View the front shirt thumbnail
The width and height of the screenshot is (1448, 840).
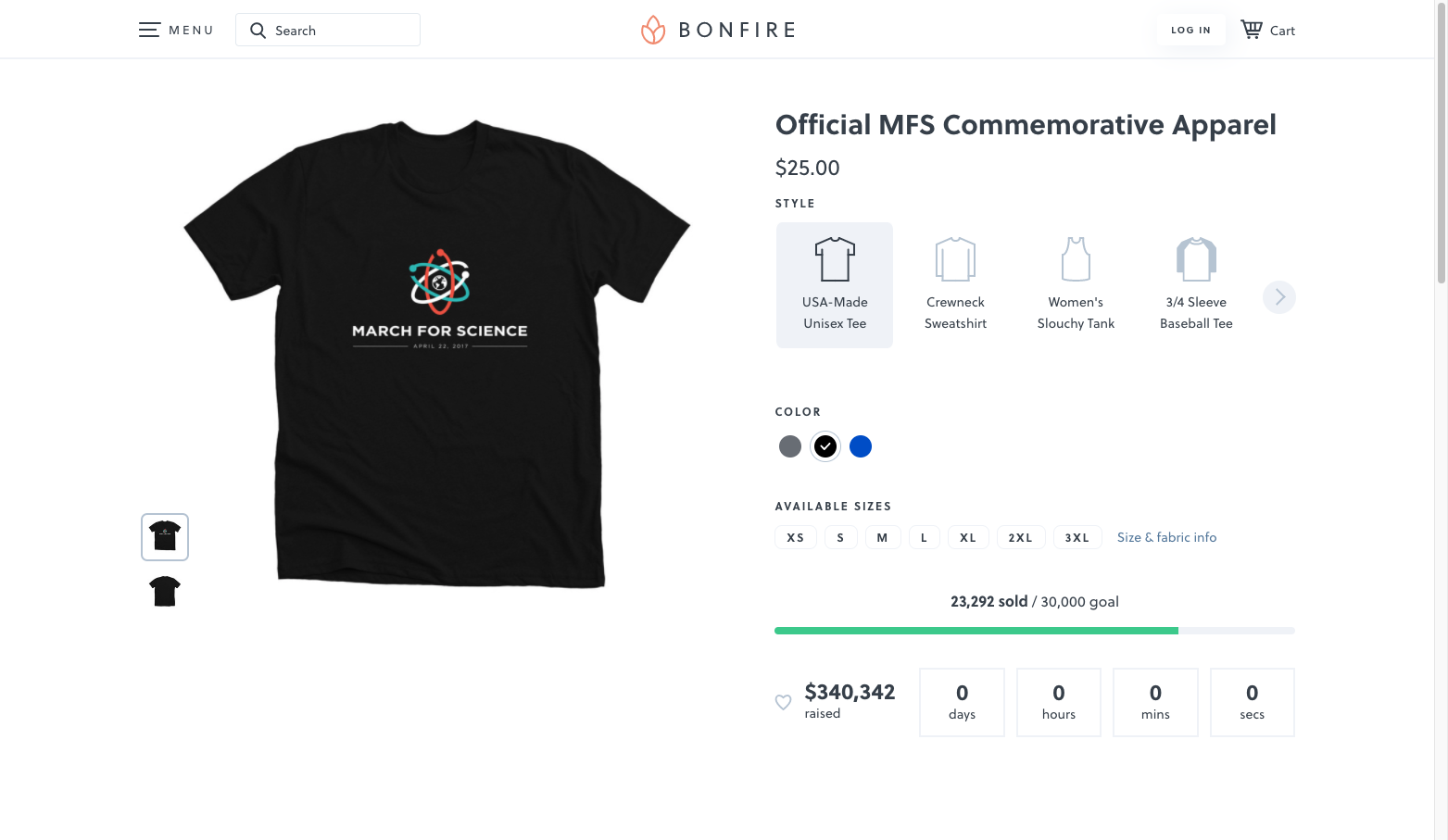tap(165, 537)
